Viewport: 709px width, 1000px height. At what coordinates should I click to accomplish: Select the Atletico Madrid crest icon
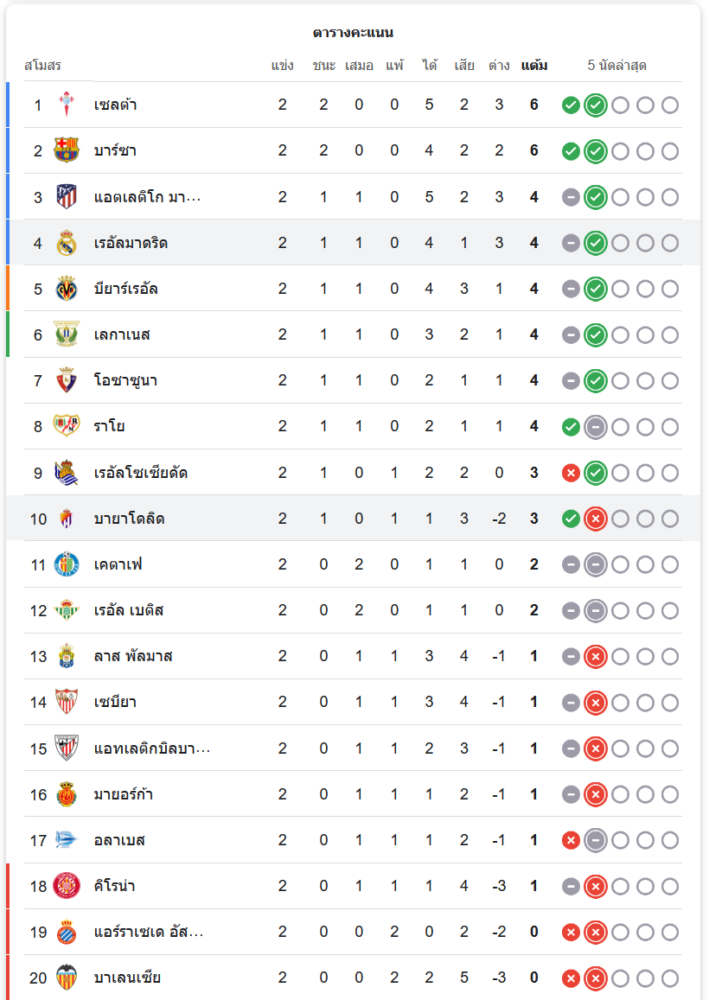click(66, 196)
